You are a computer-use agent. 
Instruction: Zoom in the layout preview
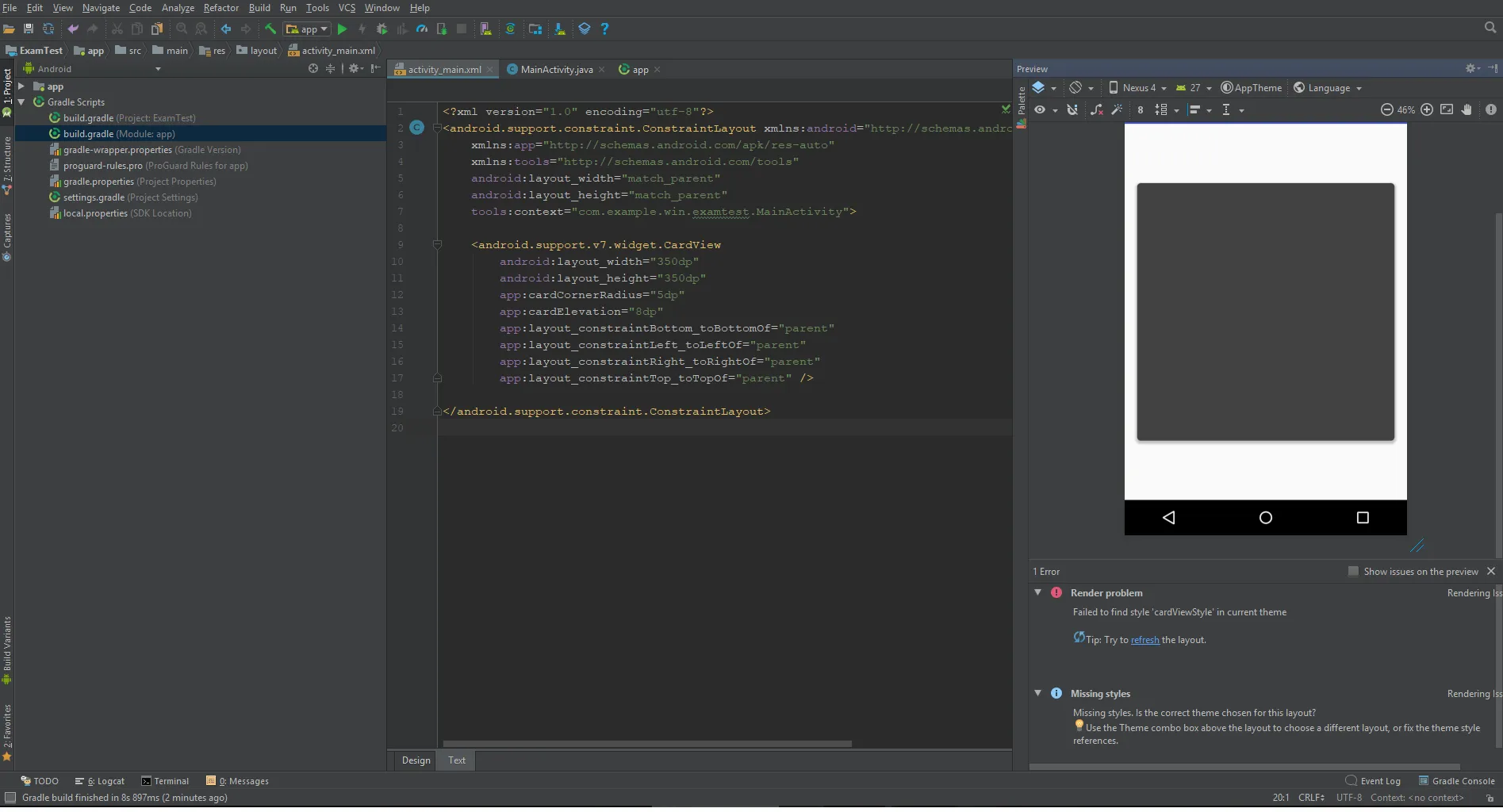pos(1427,110)
